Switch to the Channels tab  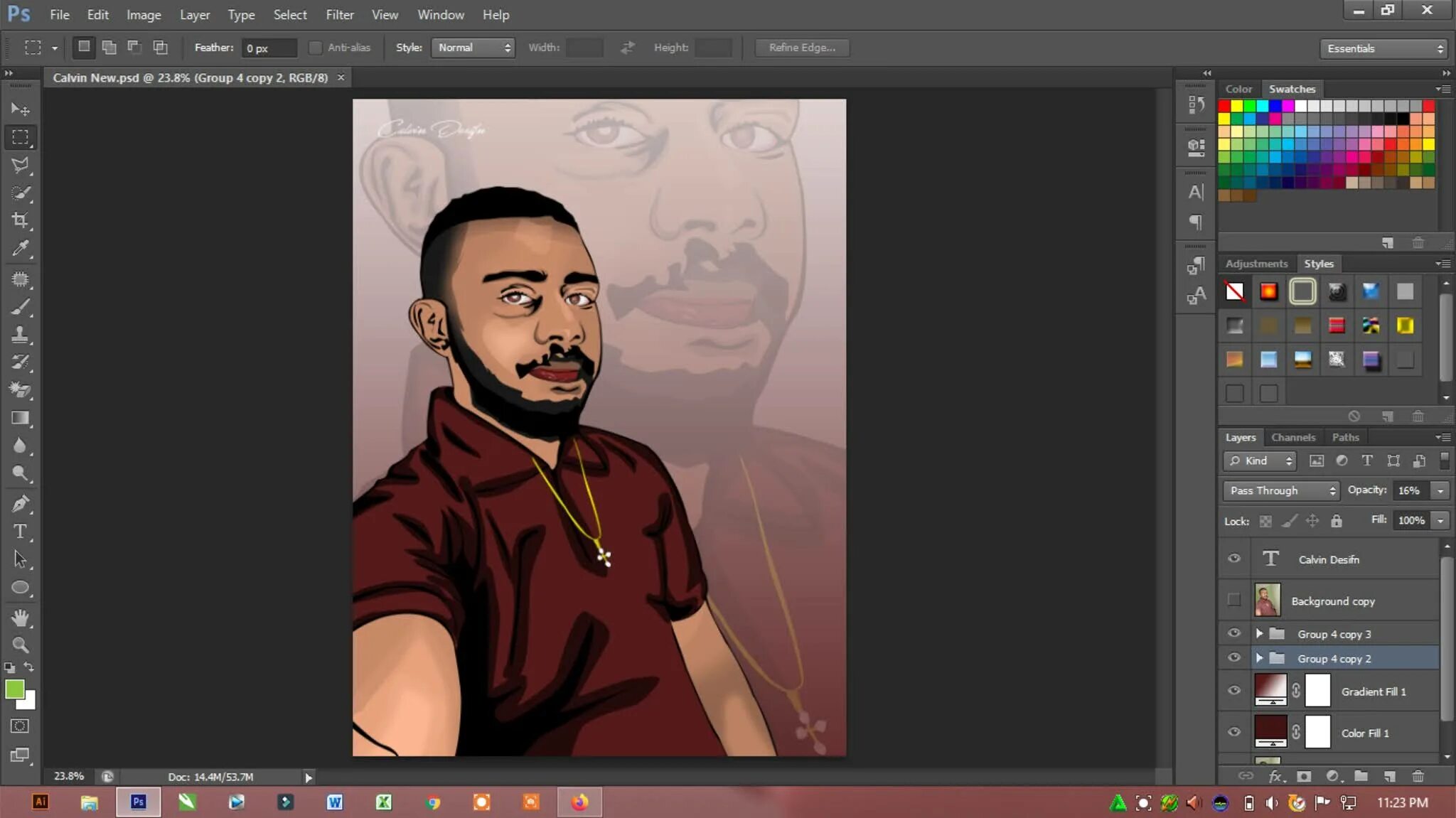coord(1292,437)
